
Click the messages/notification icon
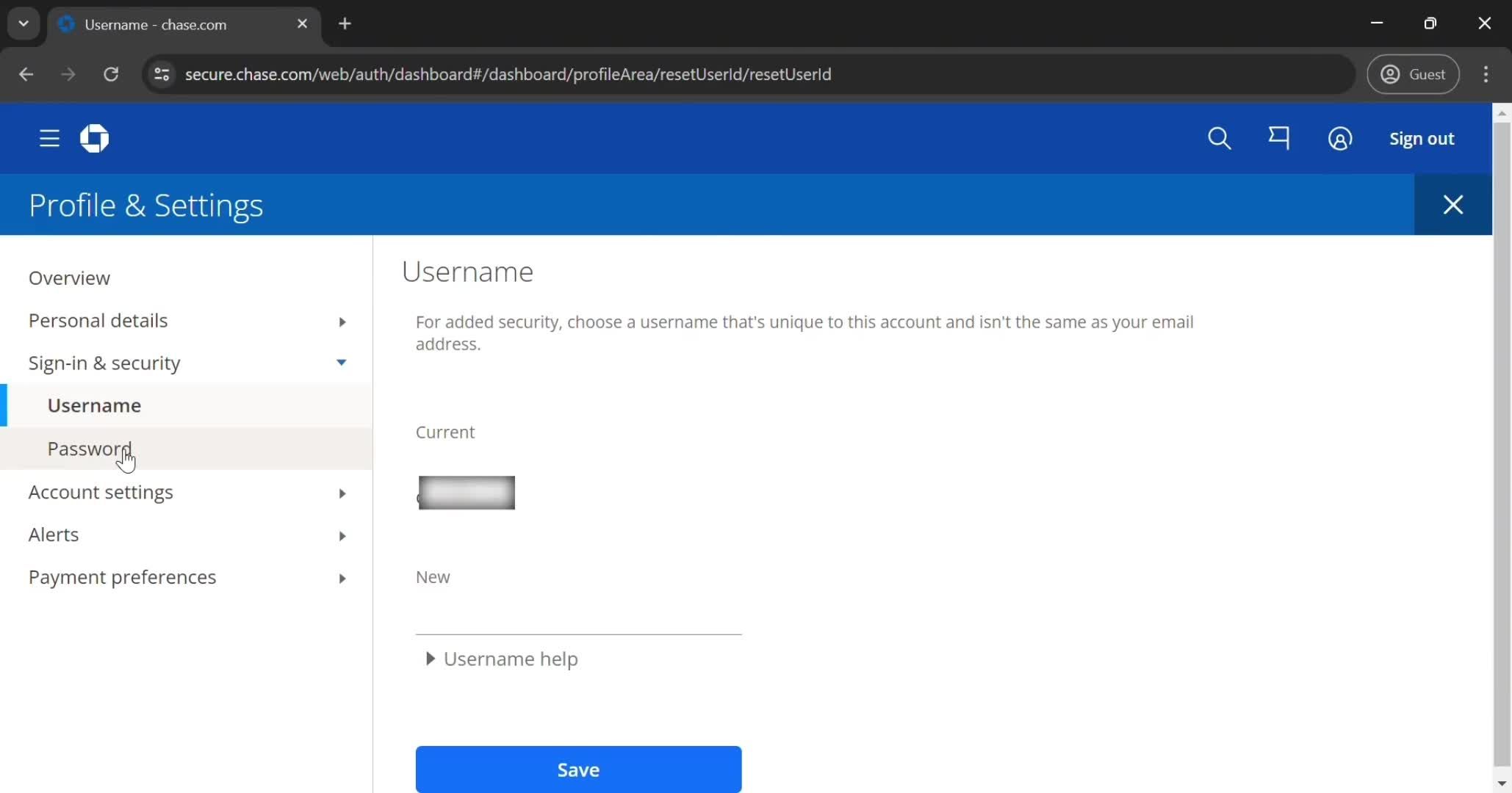pyautogui.click(x=1278, y=138)
